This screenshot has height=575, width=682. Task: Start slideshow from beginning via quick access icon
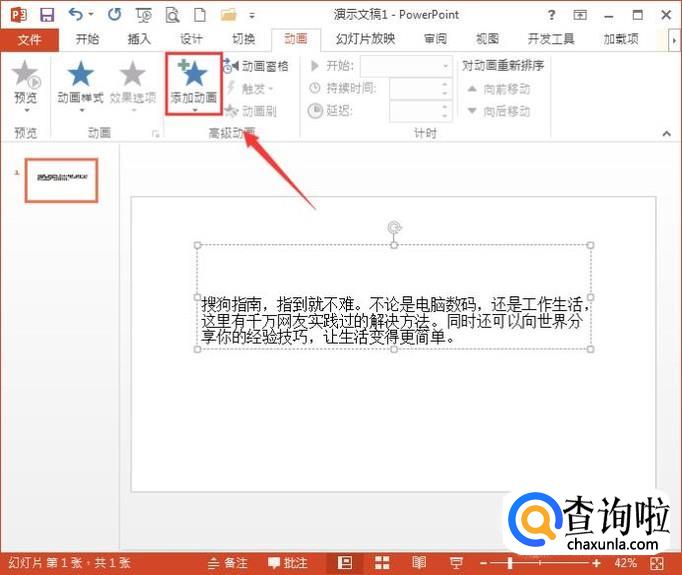[x=144, y=16]
